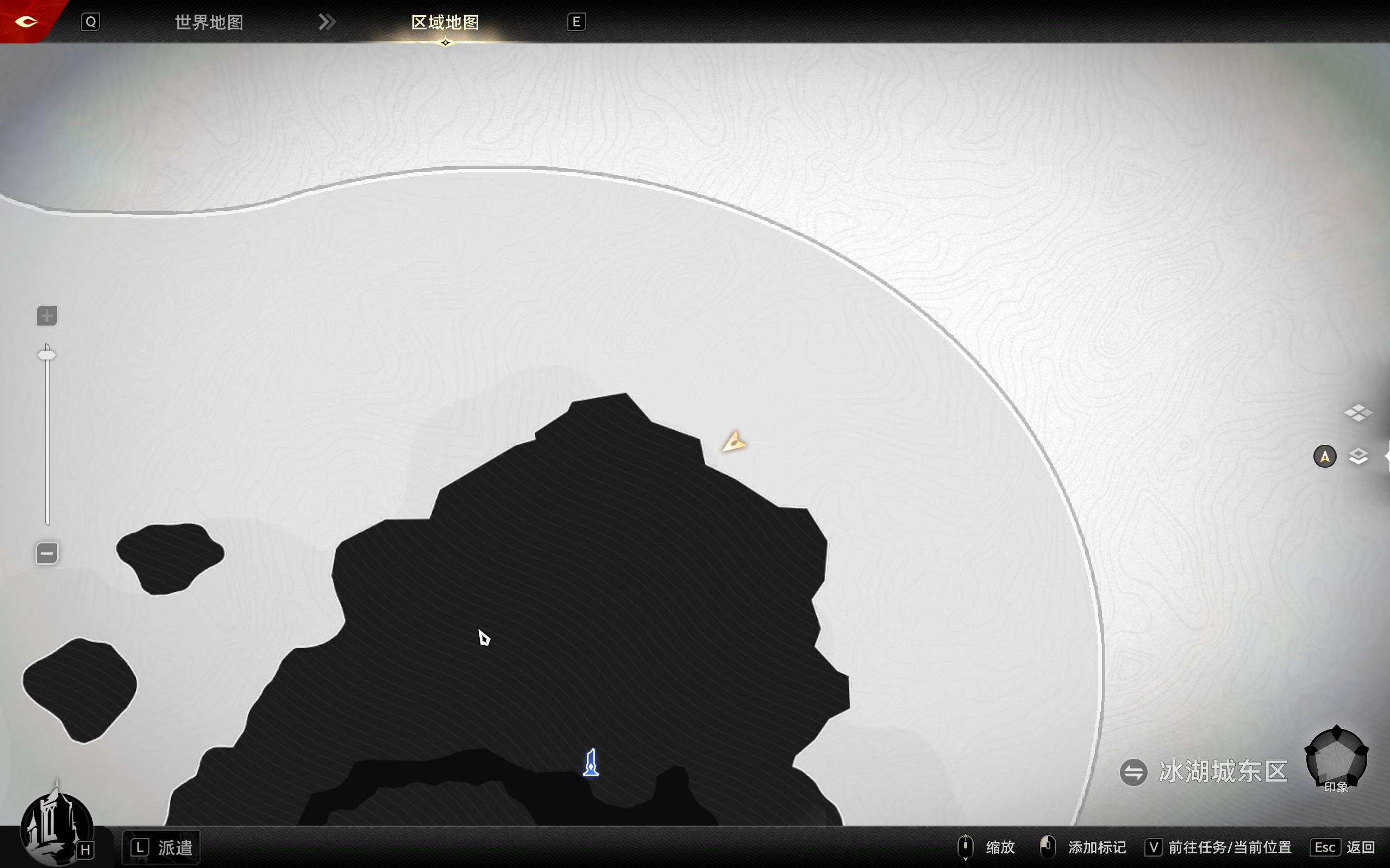This screenshot has width=1390, height=868.
Task: Click the stacked lower-layer map icon
Action: pyautogui.click(x=1358, y=457)
